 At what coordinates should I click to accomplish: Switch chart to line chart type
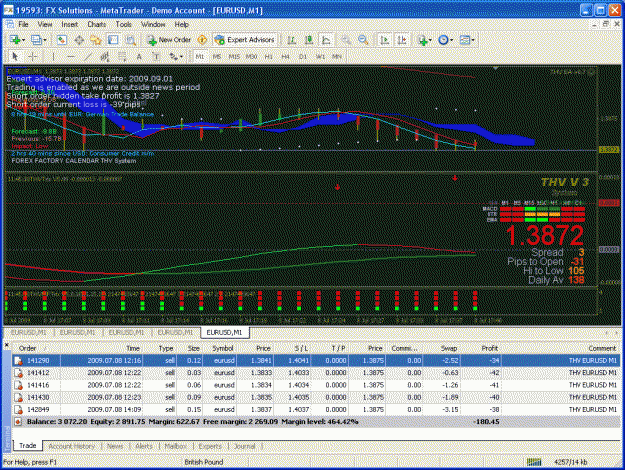[326, 40]
